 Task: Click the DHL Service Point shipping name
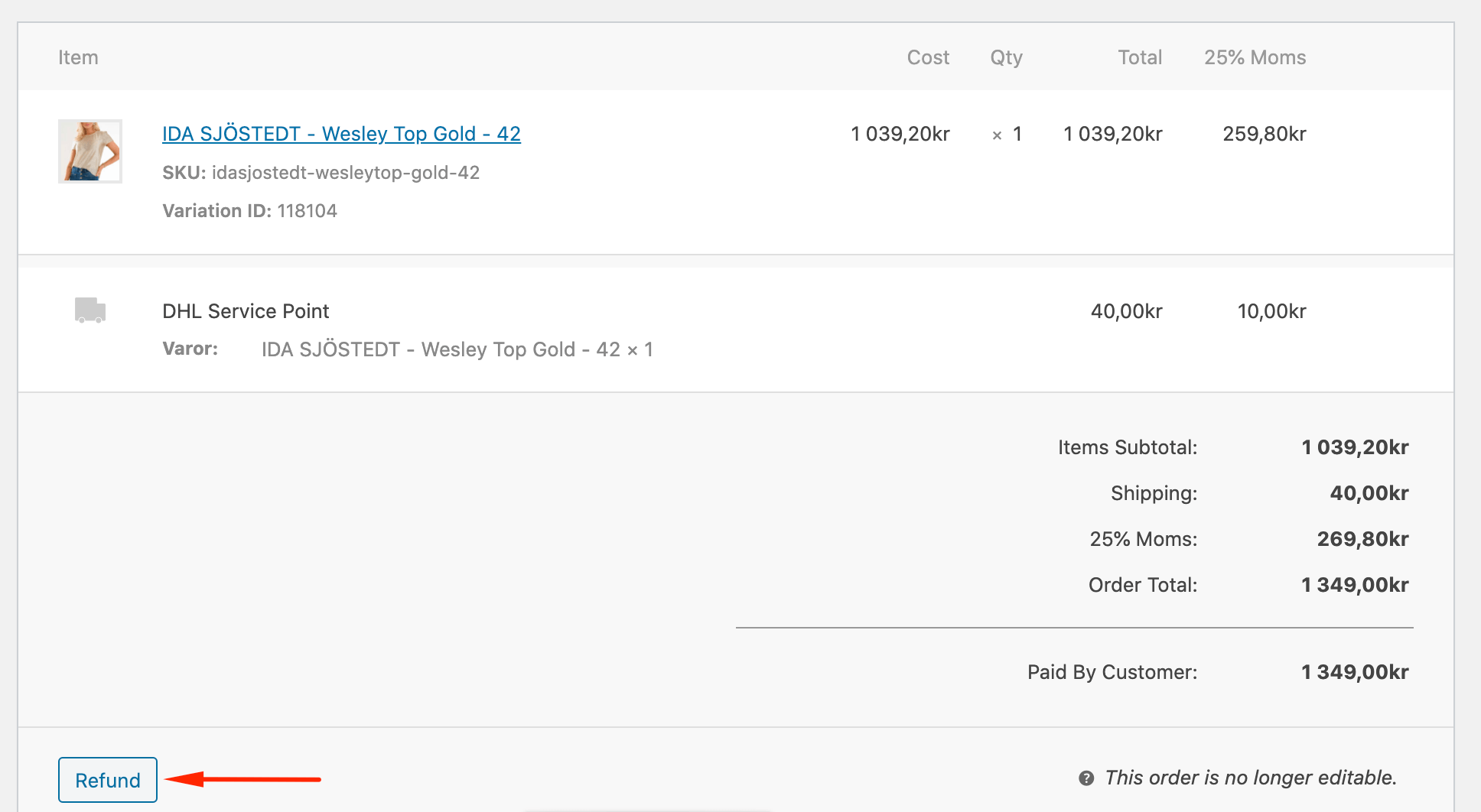(246, 311)
